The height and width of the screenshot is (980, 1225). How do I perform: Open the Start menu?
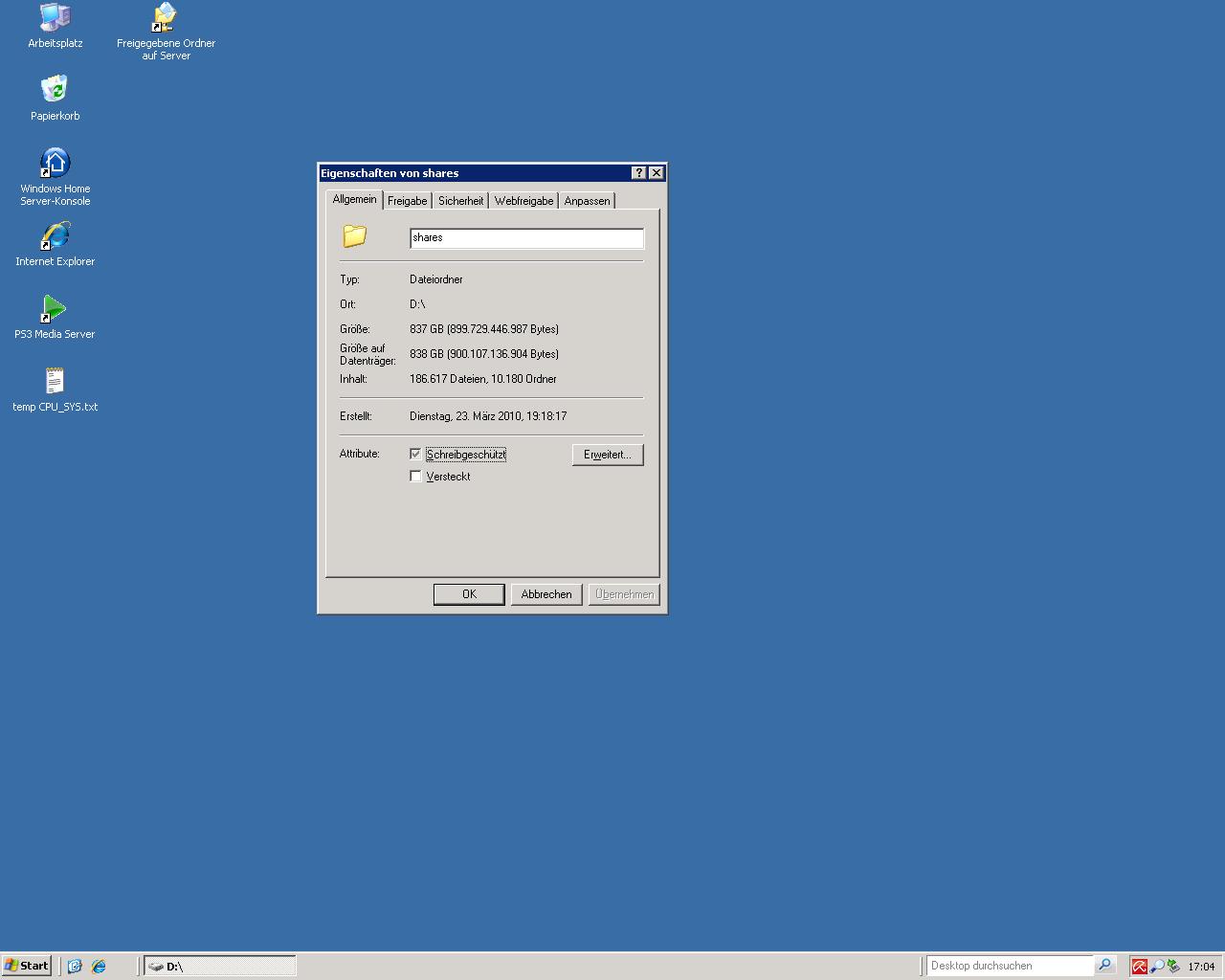[27, 966]
